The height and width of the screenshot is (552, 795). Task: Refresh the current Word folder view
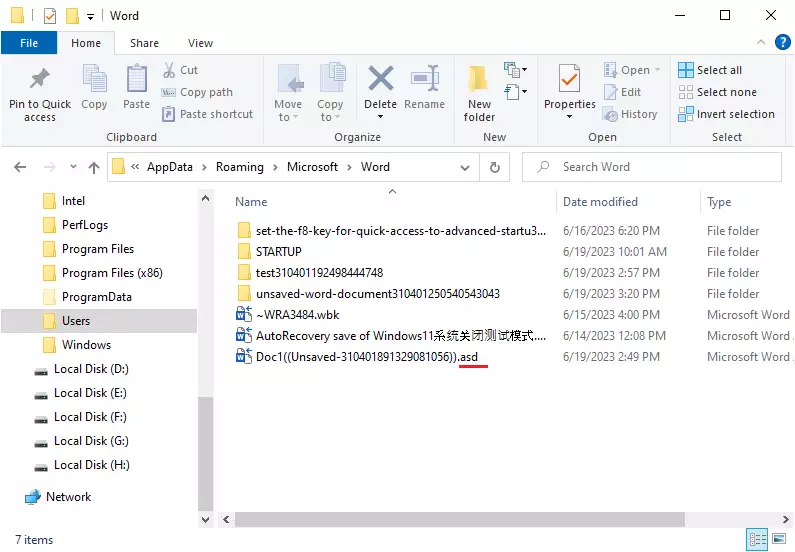[494, 168]
